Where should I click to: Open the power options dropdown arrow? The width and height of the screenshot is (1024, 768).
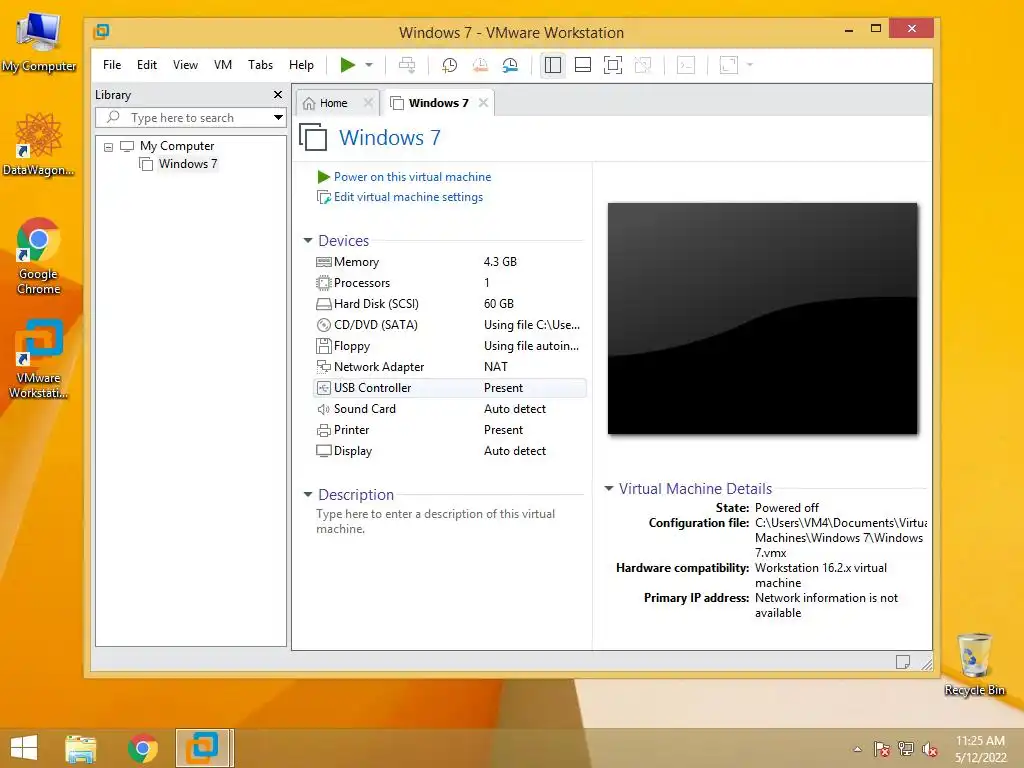click(369, 65)
